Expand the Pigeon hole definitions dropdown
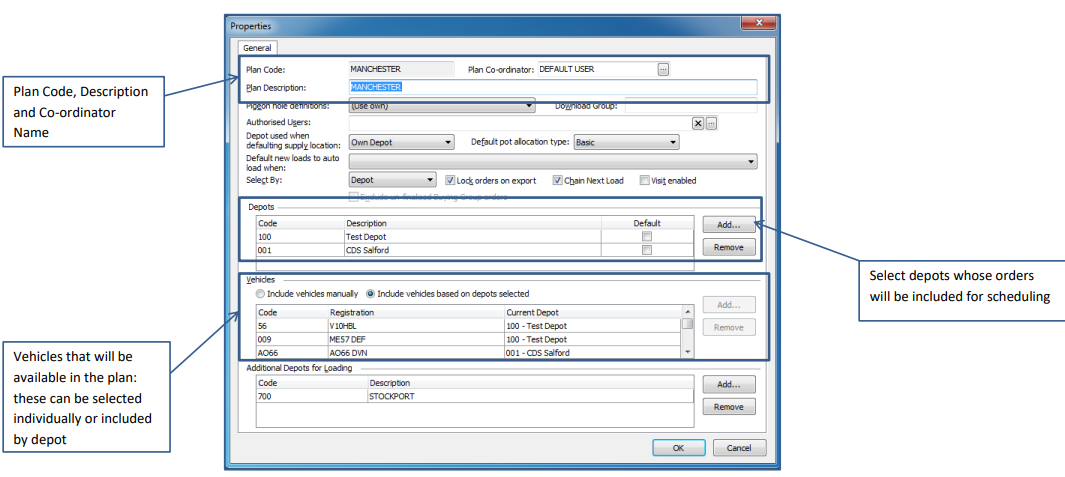This screenshot has height=477, width=1065. pyautogui.click(x=529, y=105)
